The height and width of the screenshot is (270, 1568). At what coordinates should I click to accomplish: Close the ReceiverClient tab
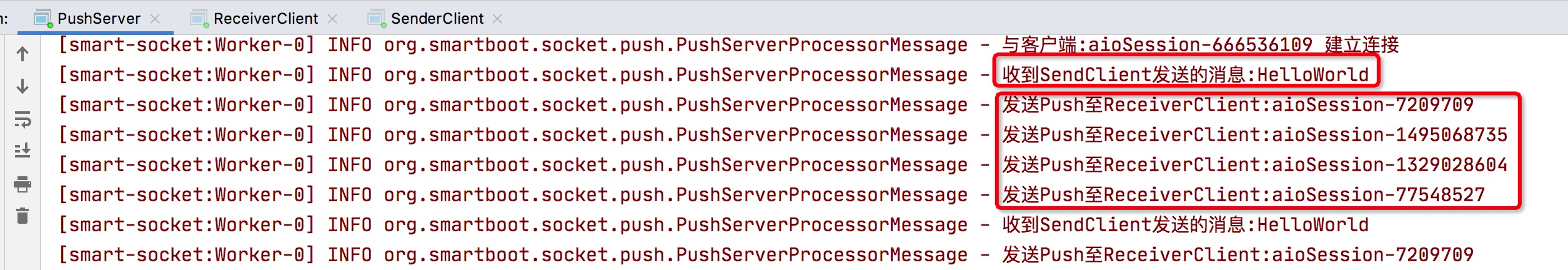(x=333, y=19)
